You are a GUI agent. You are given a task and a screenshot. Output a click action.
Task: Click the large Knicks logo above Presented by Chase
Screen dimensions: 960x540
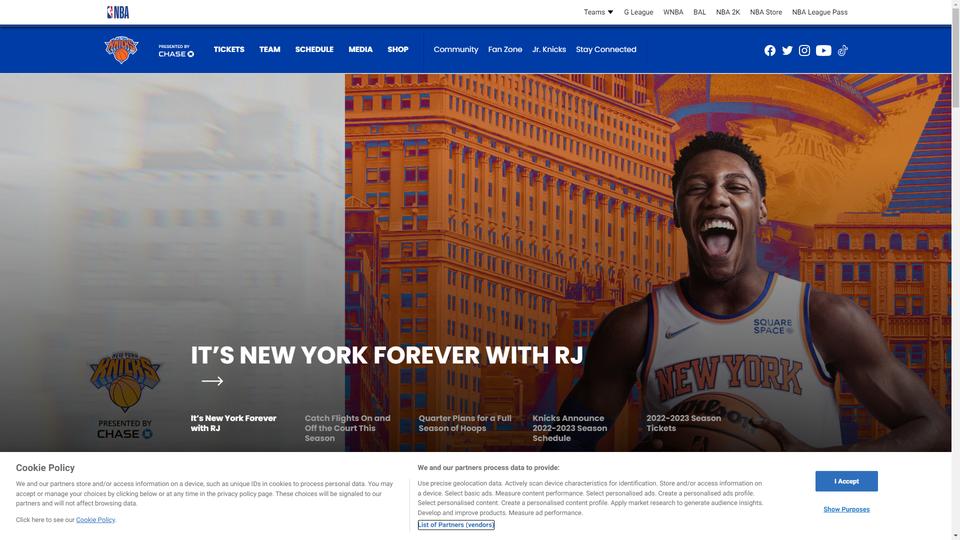pos(125,380)
